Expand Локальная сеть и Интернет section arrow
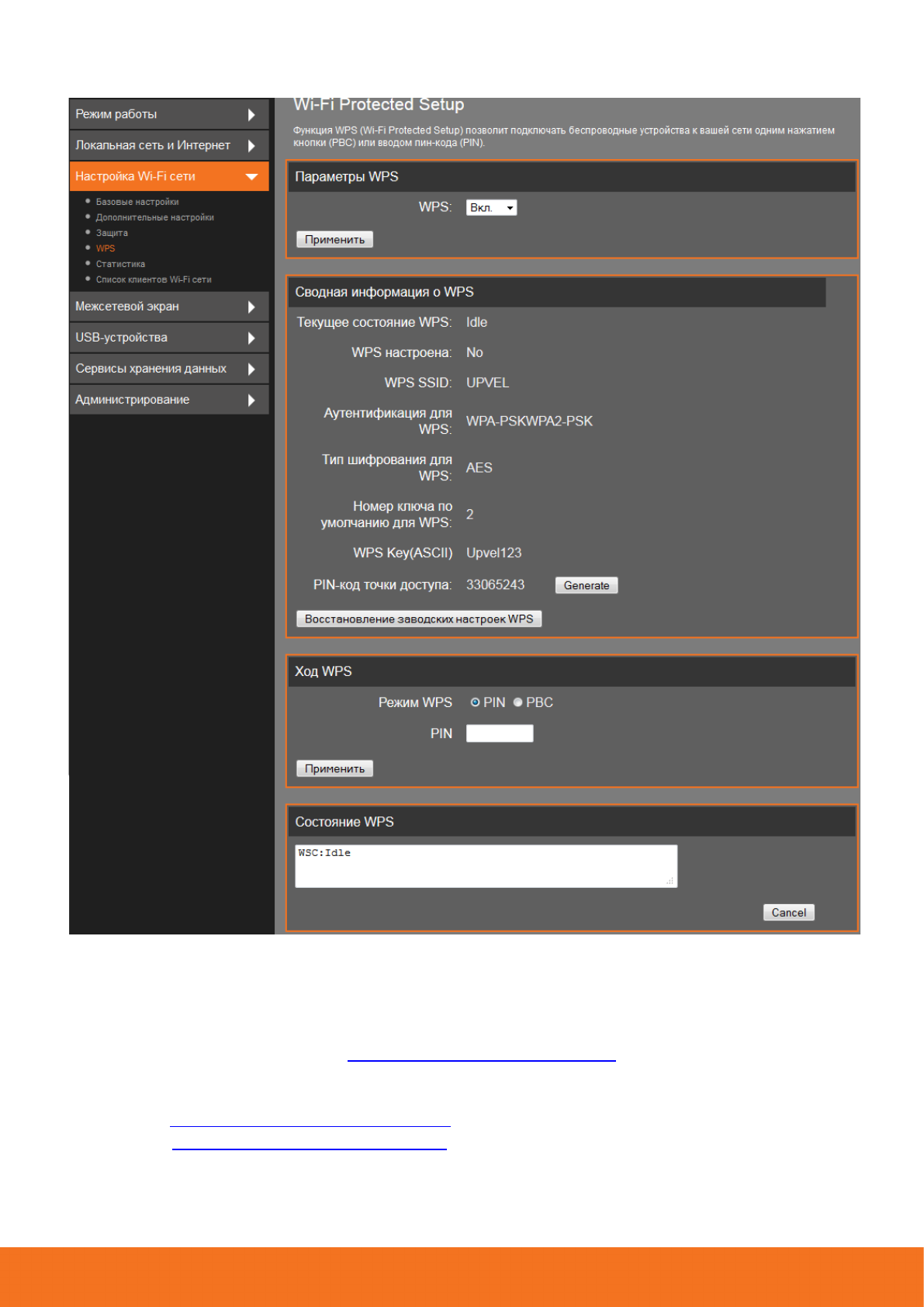This screenshot has height=1307, width=924. [251, 146]
